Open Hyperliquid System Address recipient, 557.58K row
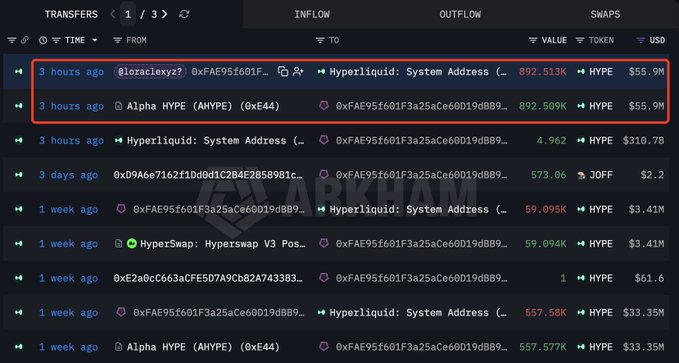 click(x=418, y=313)
